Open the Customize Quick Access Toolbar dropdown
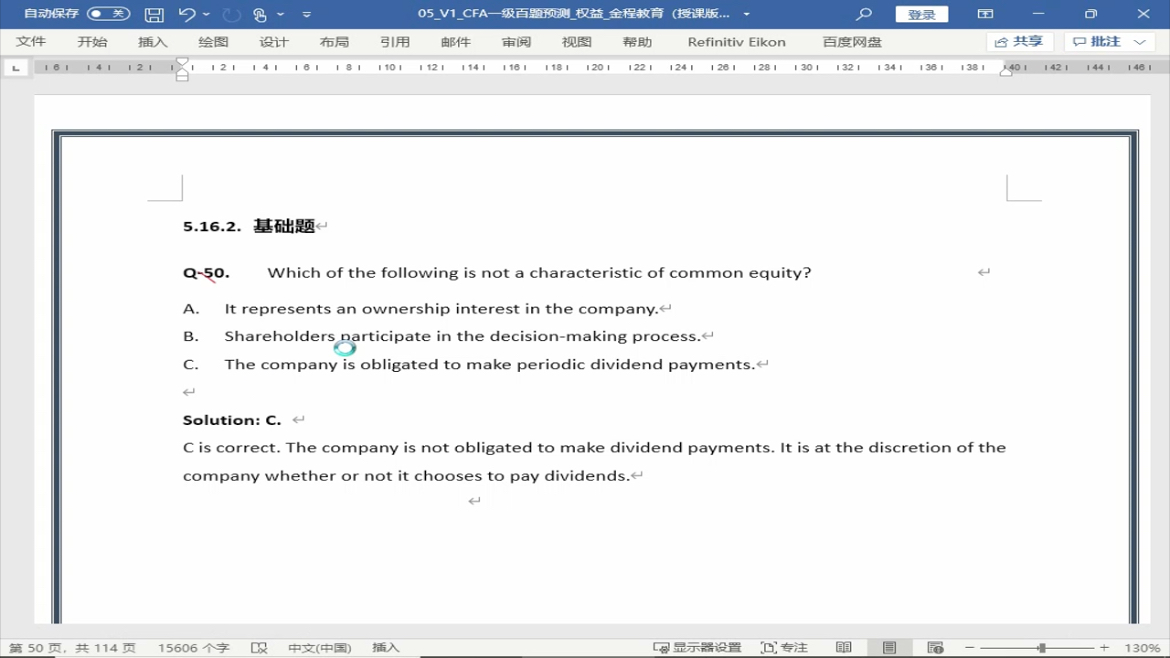The image size is (1170, 658). point(307,14)
